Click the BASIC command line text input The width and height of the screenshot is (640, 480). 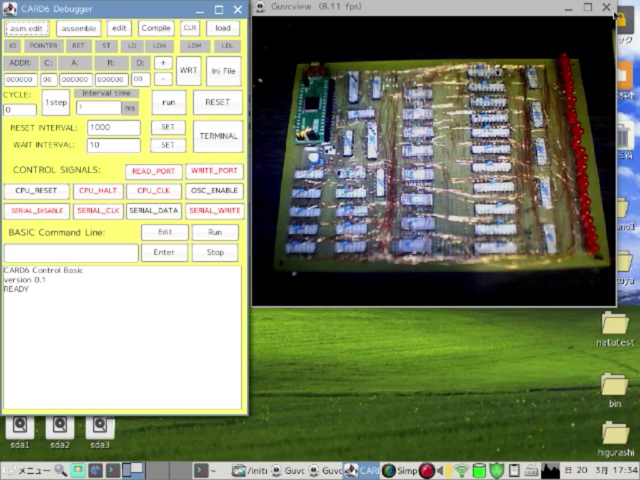pos(71,253)
